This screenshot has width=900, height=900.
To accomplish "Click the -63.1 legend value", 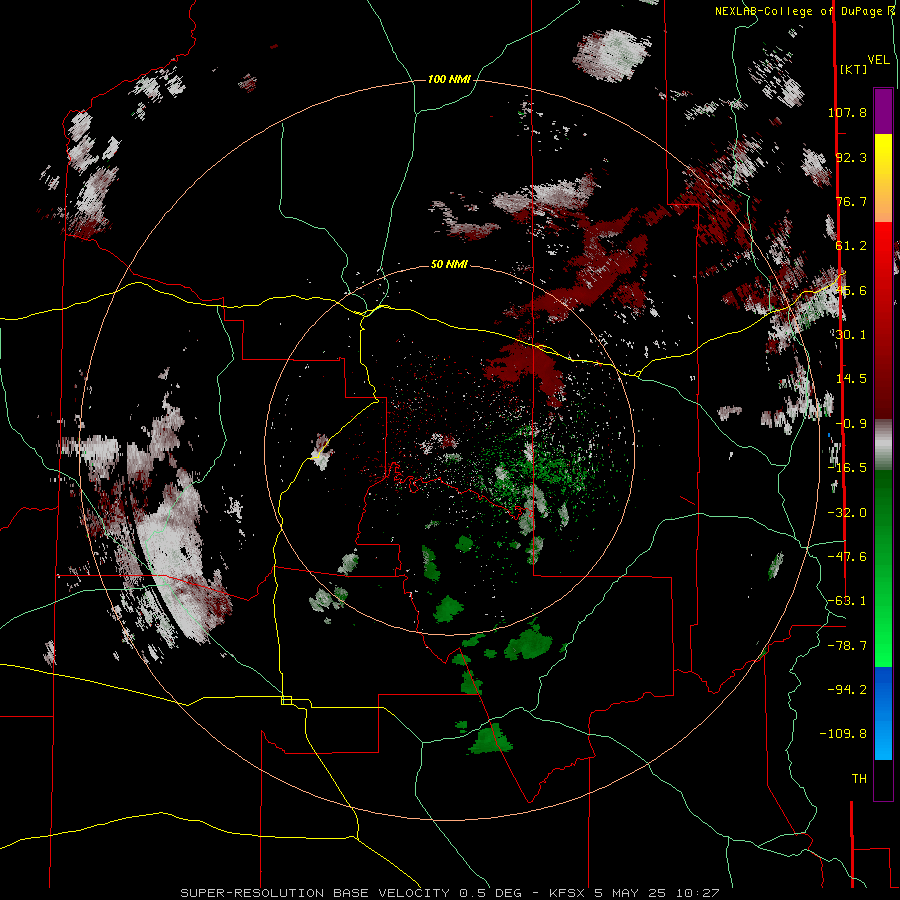I will [x=847, y=600].
